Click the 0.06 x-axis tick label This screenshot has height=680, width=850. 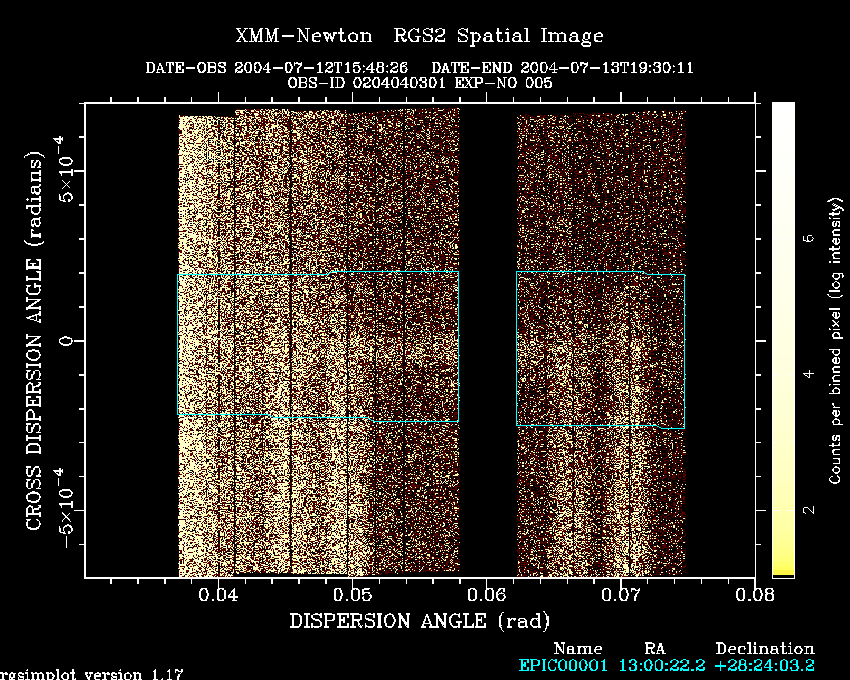tap(486, 595)
